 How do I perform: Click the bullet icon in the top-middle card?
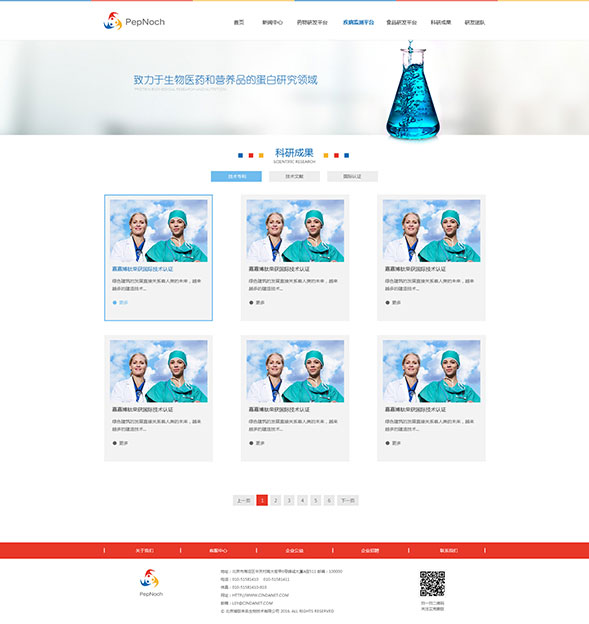coord(251,302)
